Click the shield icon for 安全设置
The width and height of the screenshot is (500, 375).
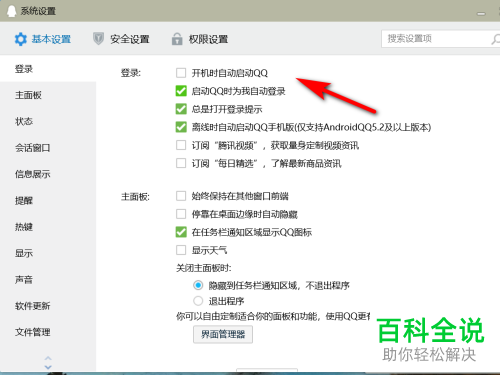click(x=98, y=39)
